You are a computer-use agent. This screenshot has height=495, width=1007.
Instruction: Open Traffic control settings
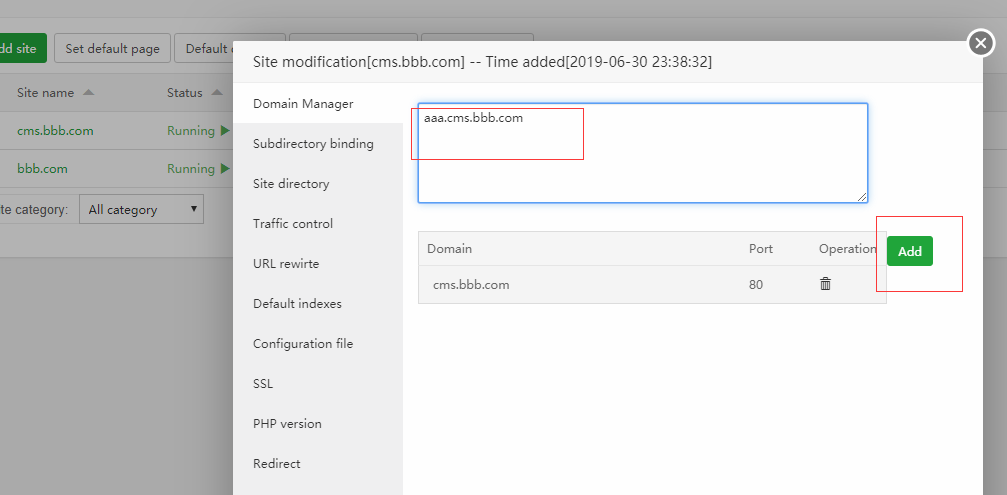point(293,224)
